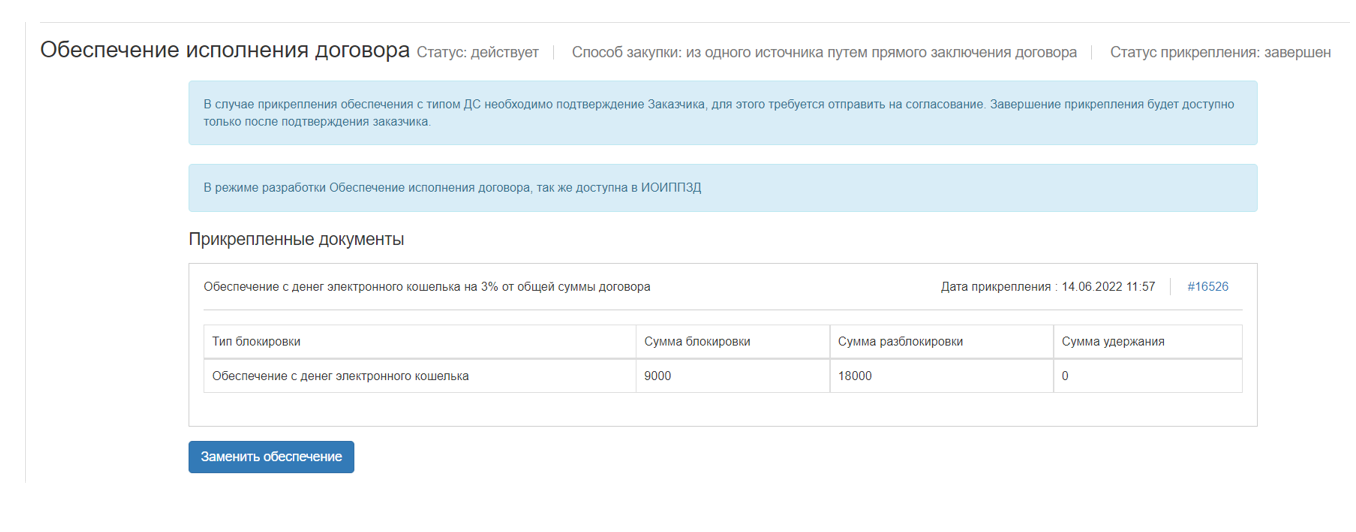Viewport: 1356px width, 532px height.
Task: Click the "Способ закупки" text in header
Action: [x=823, y=52]
